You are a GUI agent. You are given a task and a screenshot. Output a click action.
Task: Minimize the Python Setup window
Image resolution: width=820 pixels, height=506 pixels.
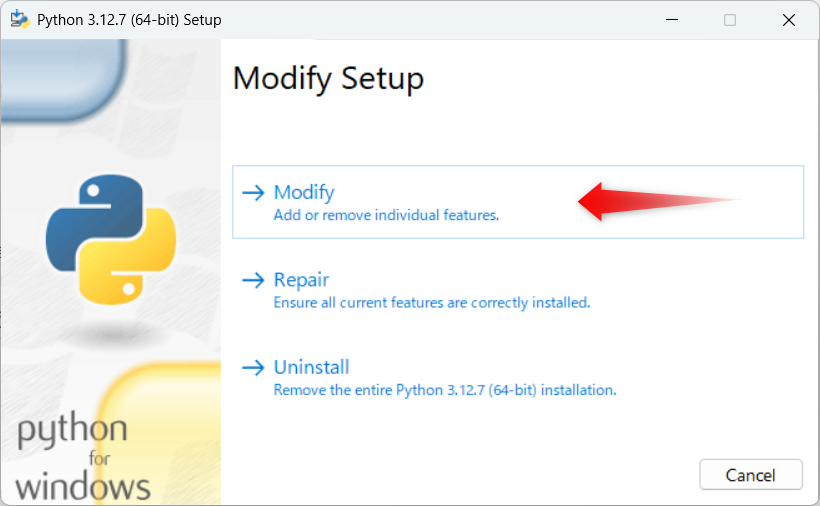click(672, 20)
